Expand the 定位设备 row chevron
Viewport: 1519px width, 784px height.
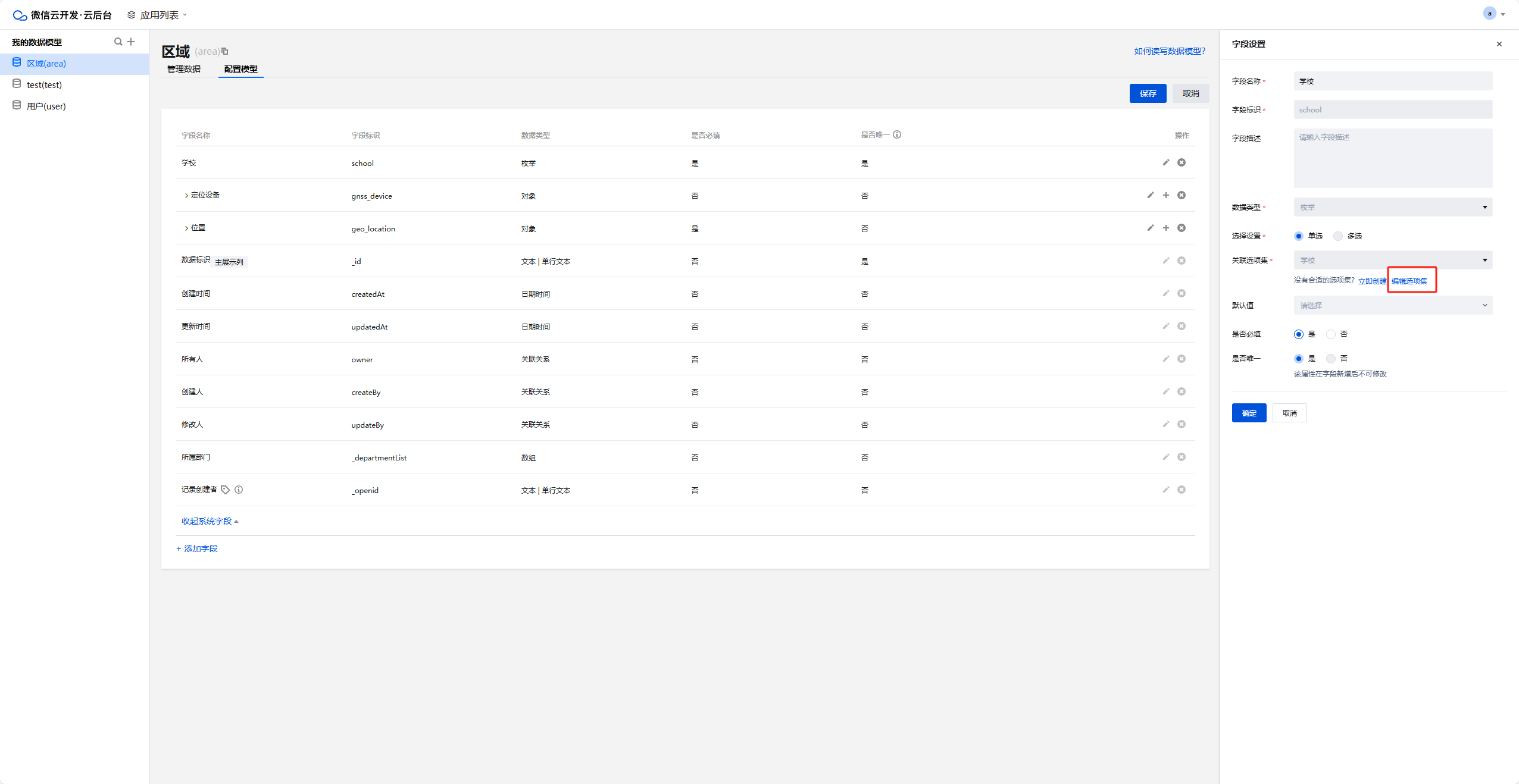tap(186, 196)
